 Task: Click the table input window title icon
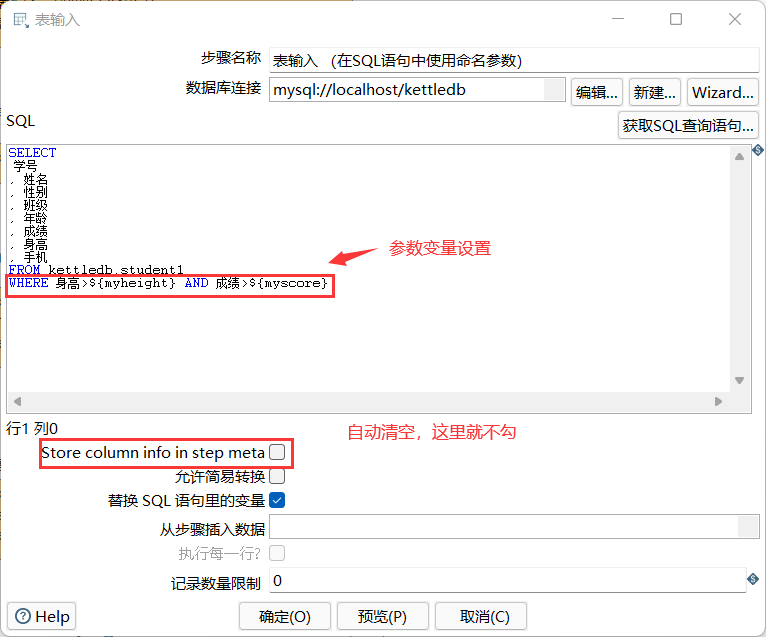click(x=21, y=20)
